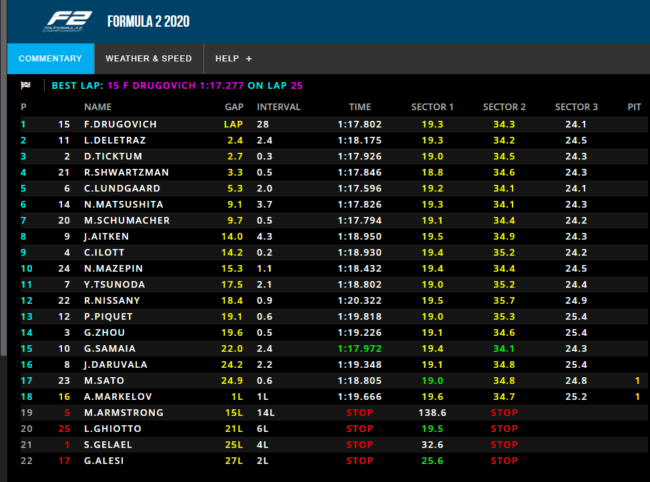Click yellow car number 16 of Markelov
Screen dimensions: 650x482
coord(64,397)
